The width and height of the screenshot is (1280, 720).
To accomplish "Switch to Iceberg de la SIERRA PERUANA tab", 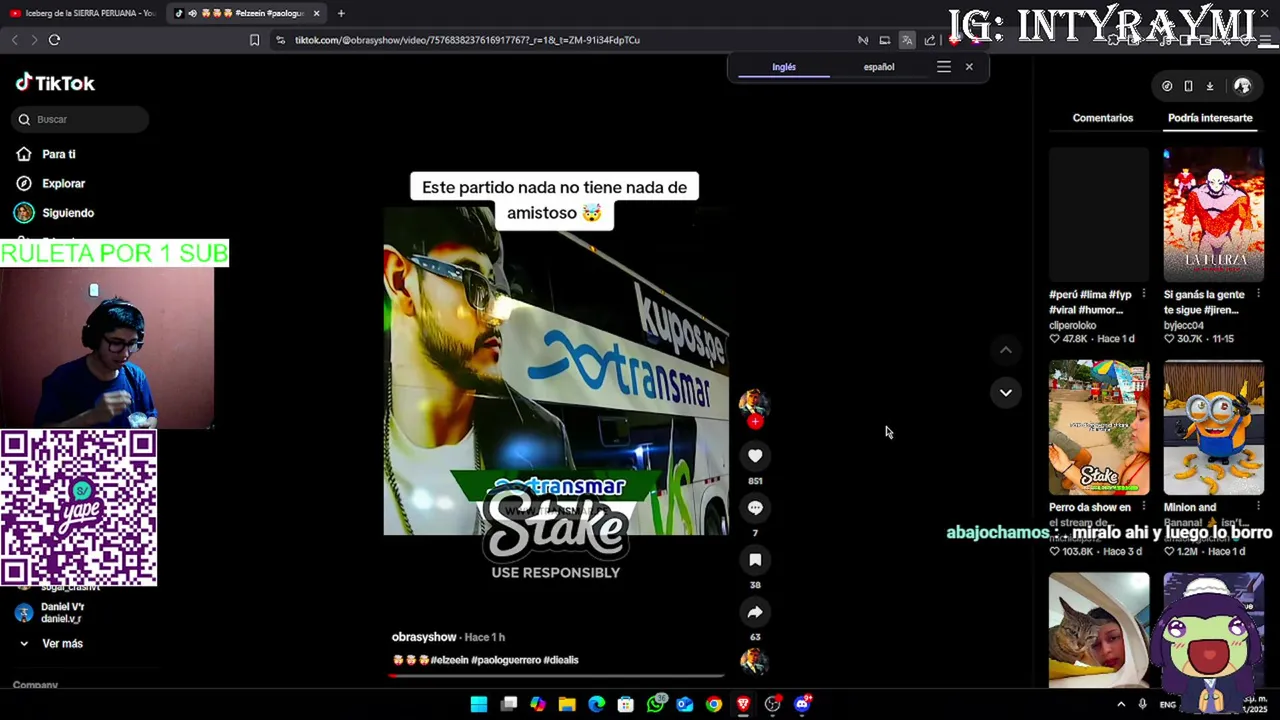I will pyautogui.click(x=82, y=13).
